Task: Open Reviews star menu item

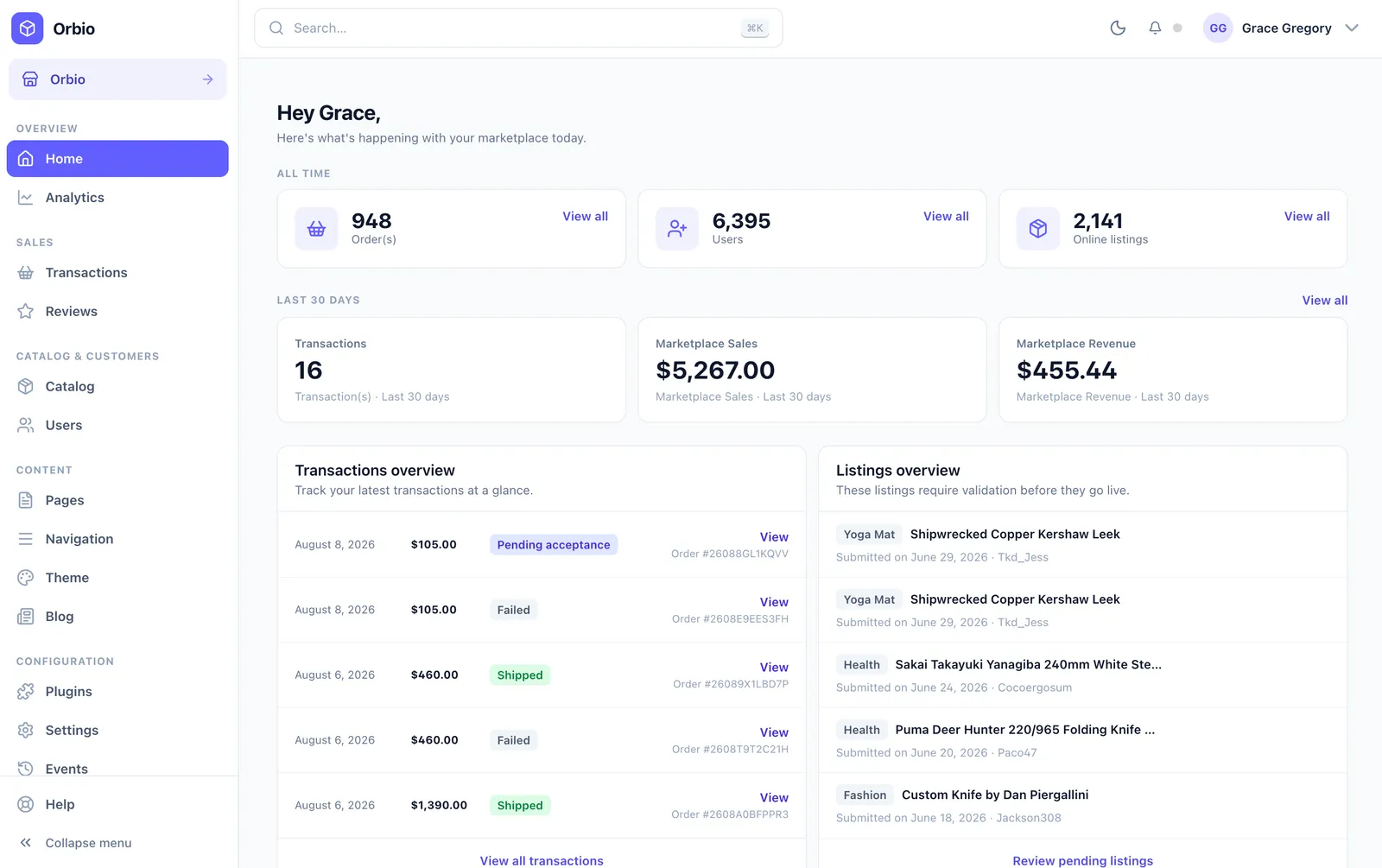Action: (x=117, y=312)
